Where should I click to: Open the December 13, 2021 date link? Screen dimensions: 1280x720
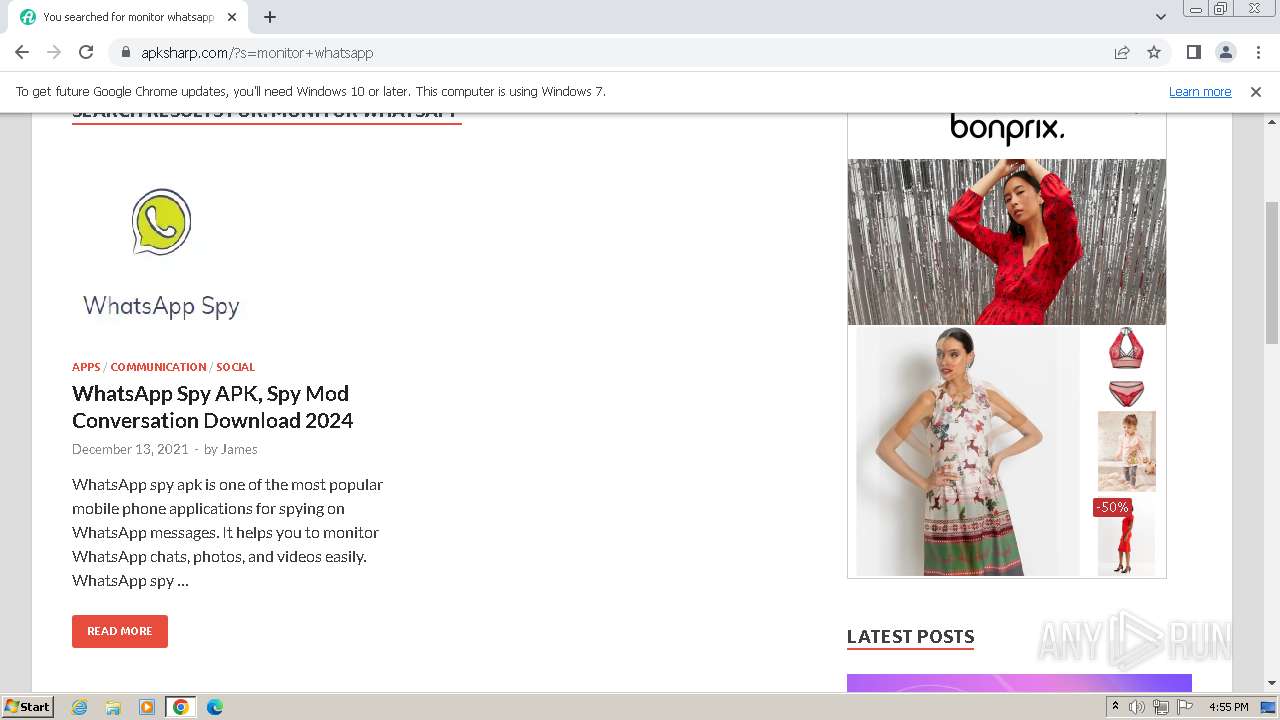click(130, 449)
